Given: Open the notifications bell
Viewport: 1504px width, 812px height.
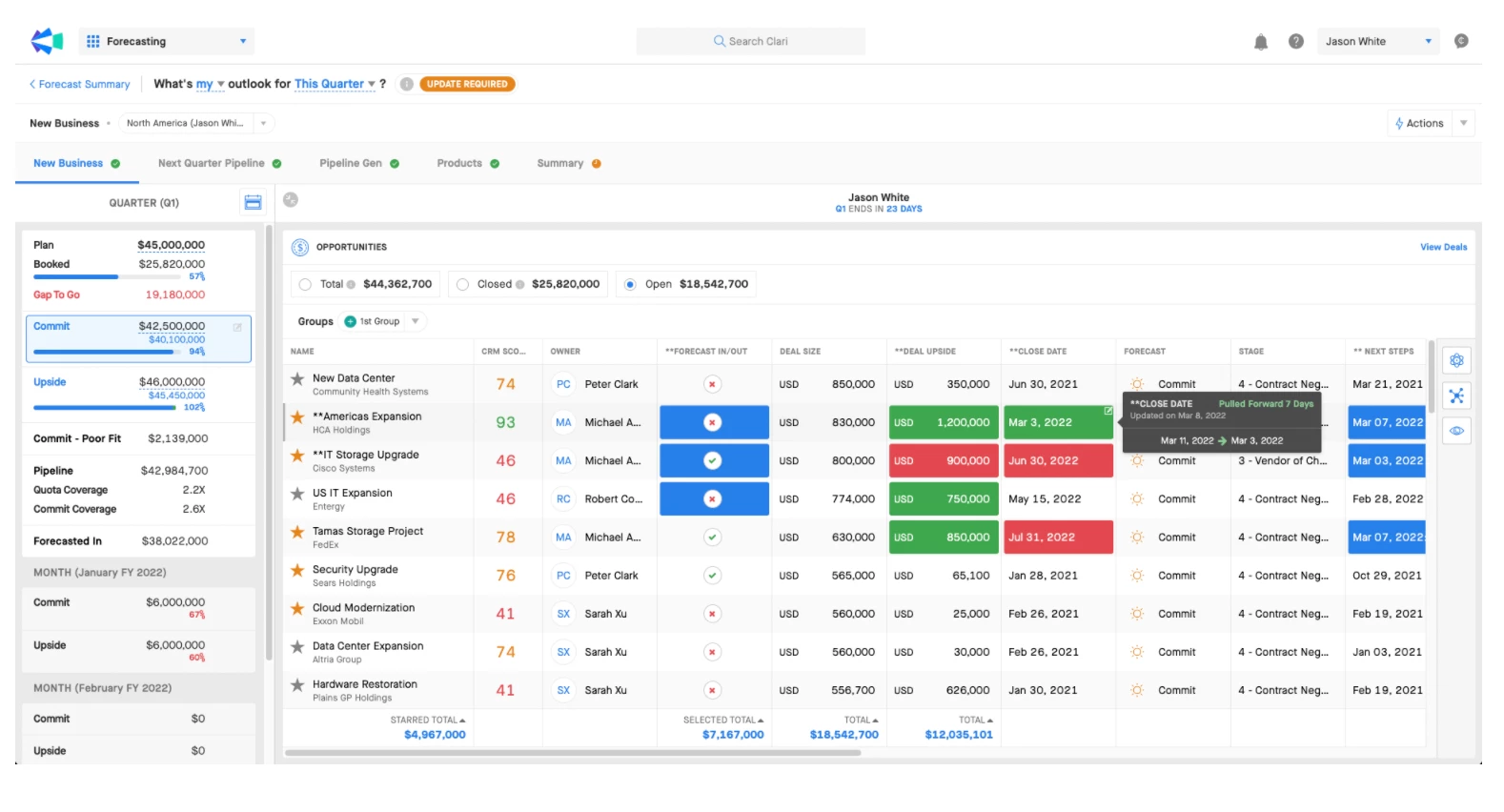Looking at the screenshot, I should 1261,42.
